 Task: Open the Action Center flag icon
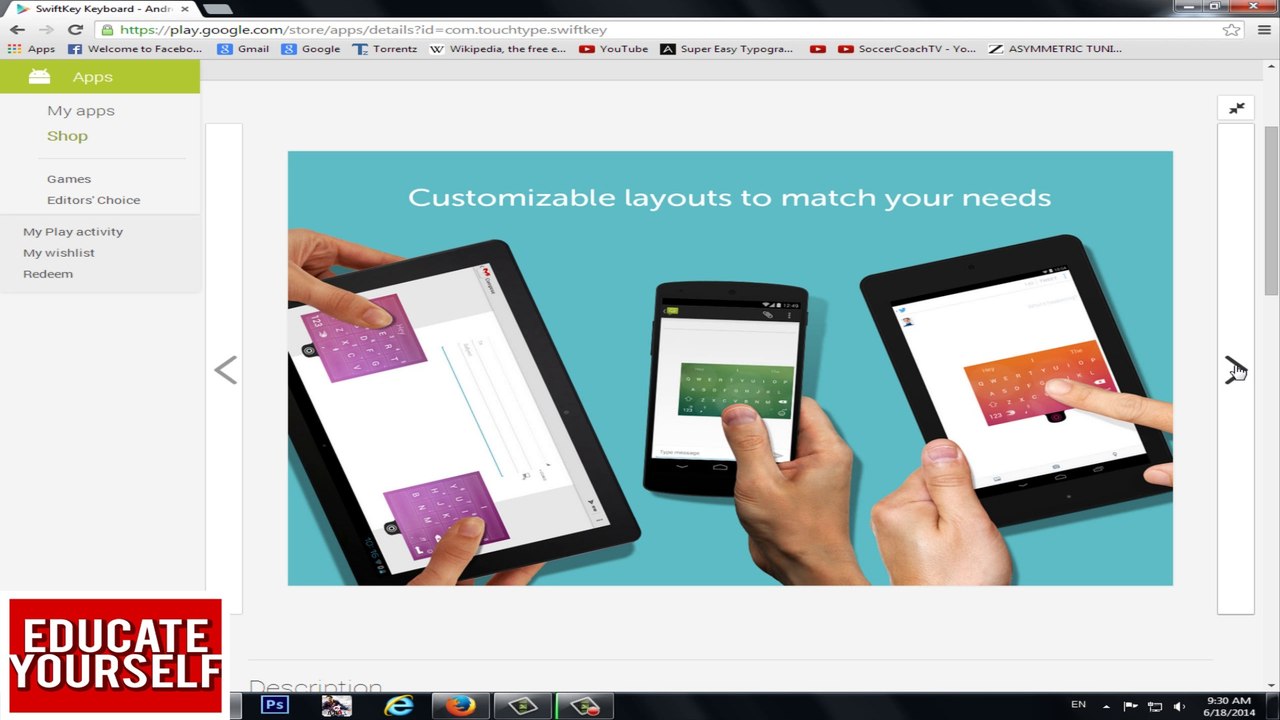click(1130, 707)
